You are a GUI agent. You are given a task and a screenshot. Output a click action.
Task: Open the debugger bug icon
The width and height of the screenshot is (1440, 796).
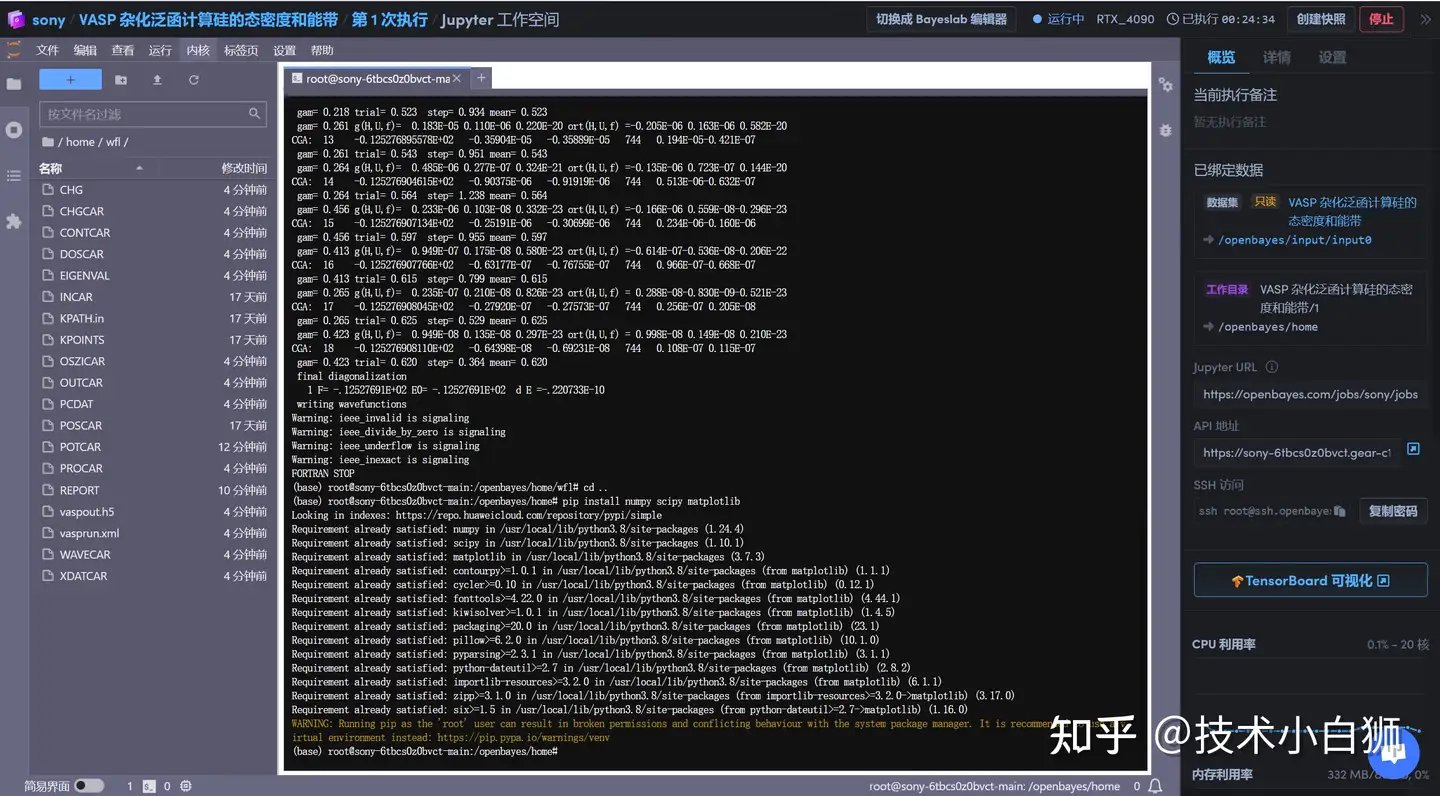[1166, 130]
